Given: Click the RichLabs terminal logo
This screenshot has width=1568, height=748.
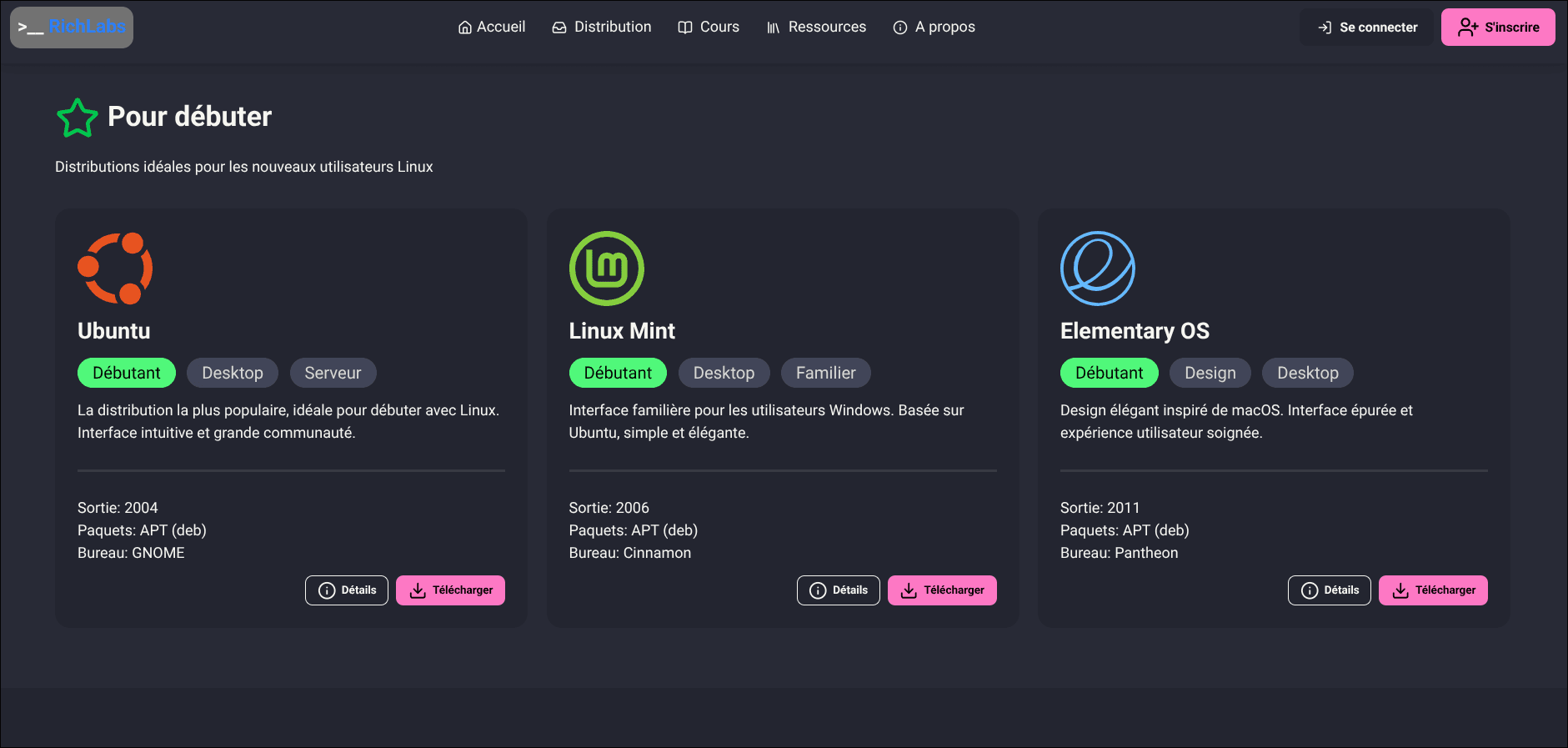Looking at the screenshot, I should [72, 28].
